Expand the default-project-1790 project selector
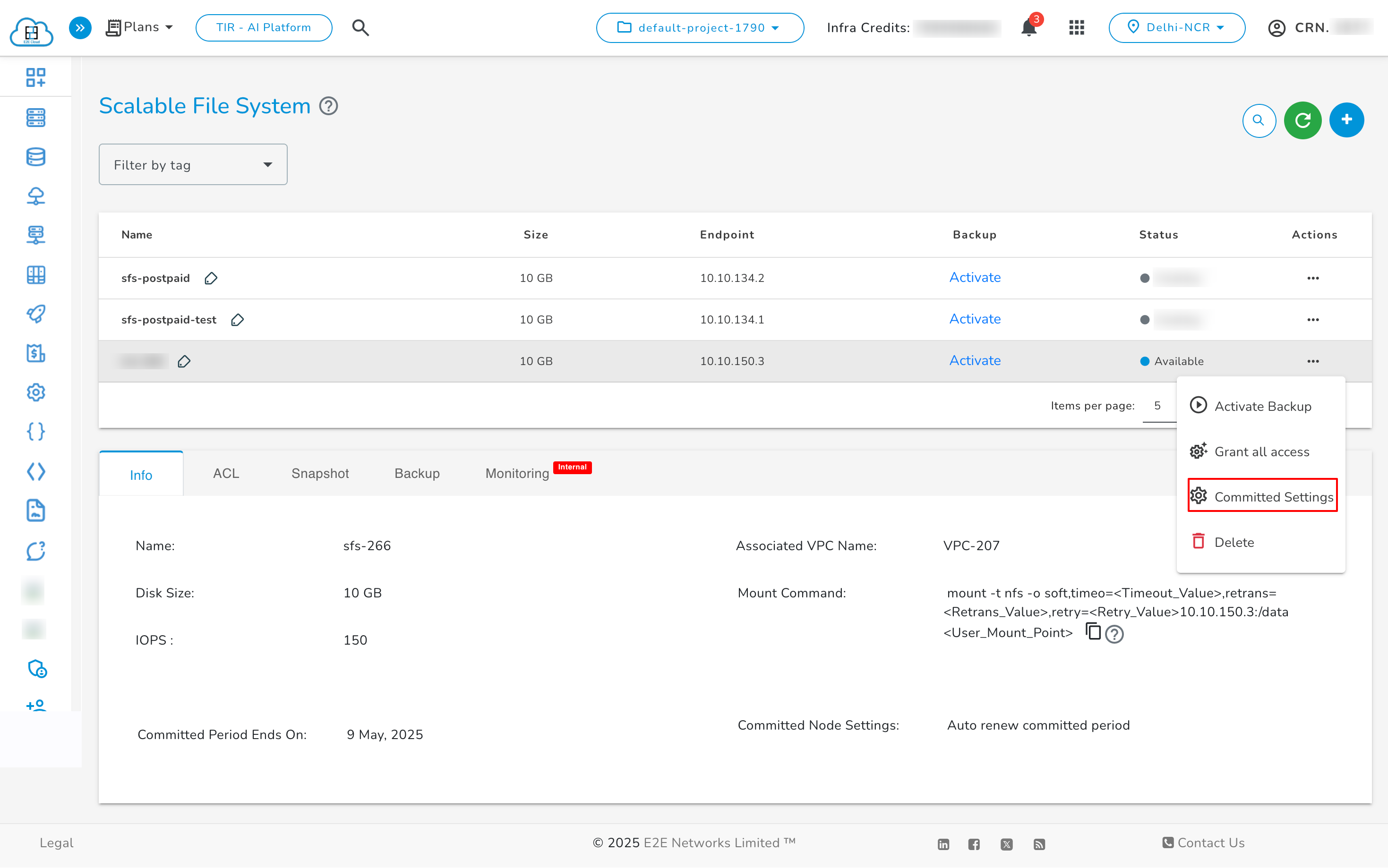 [700, 27]
